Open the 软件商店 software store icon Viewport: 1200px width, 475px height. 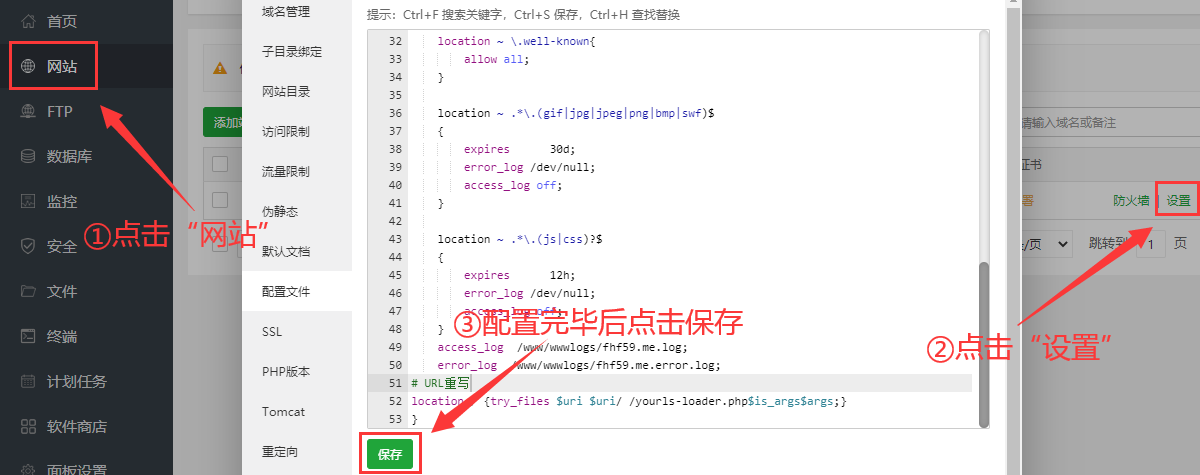coord(28,426)
